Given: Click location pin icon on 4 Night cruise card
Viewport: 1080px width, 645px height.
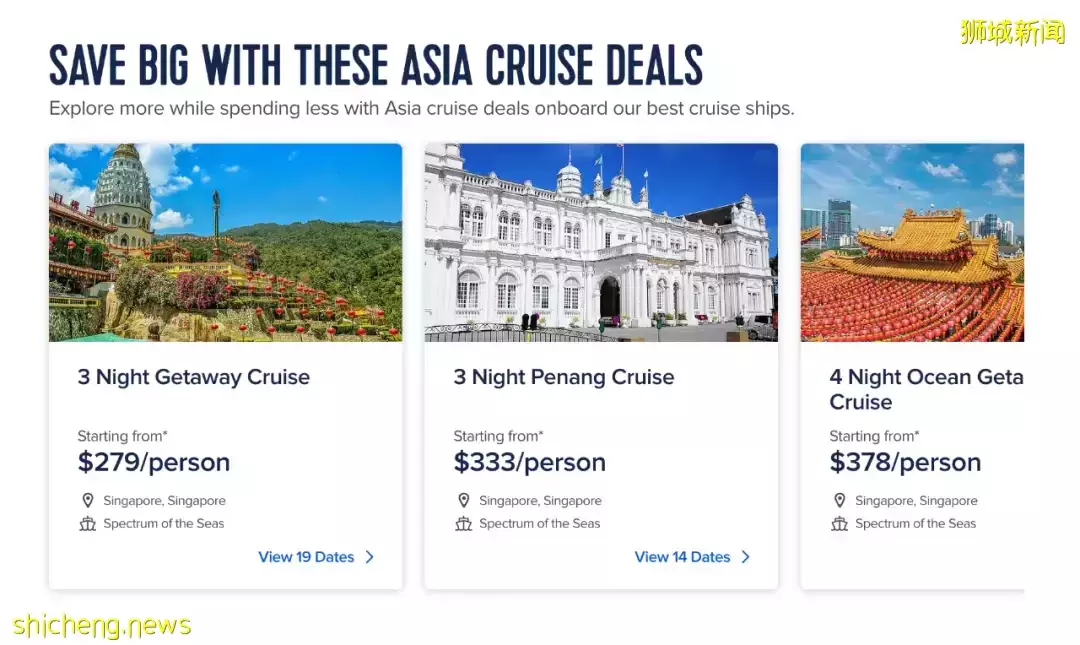Looking at the screenshot, I should pyautogui.click(x=840, y=500).
